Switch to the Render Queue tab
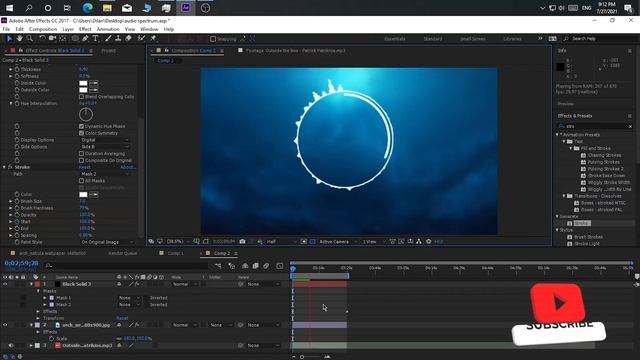This screenshot has width=640, height=360. tap(122, 253)
